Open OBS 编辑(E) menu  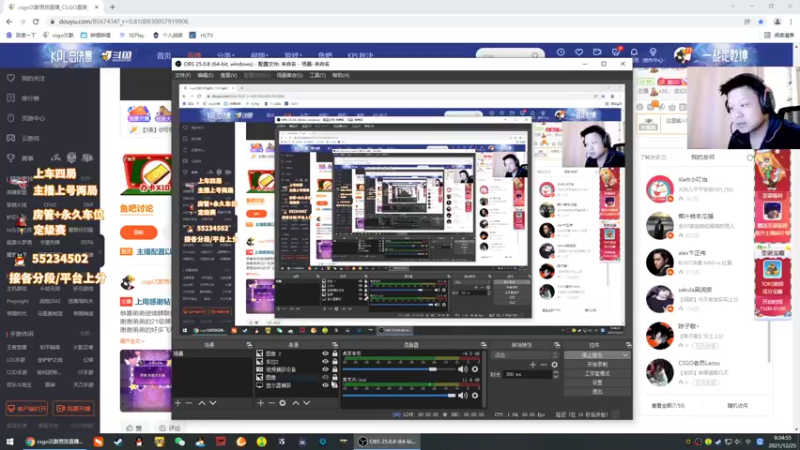[x=205, y=76]
